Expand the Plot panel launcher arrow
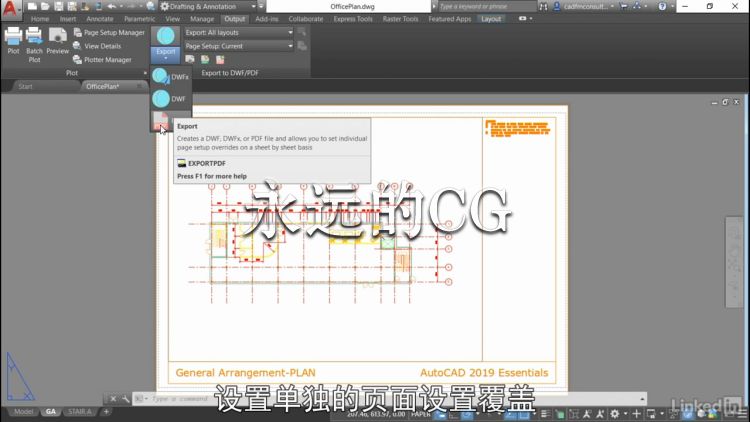The image size is (750, 422). pyautogui.click(x=145, y=73)
